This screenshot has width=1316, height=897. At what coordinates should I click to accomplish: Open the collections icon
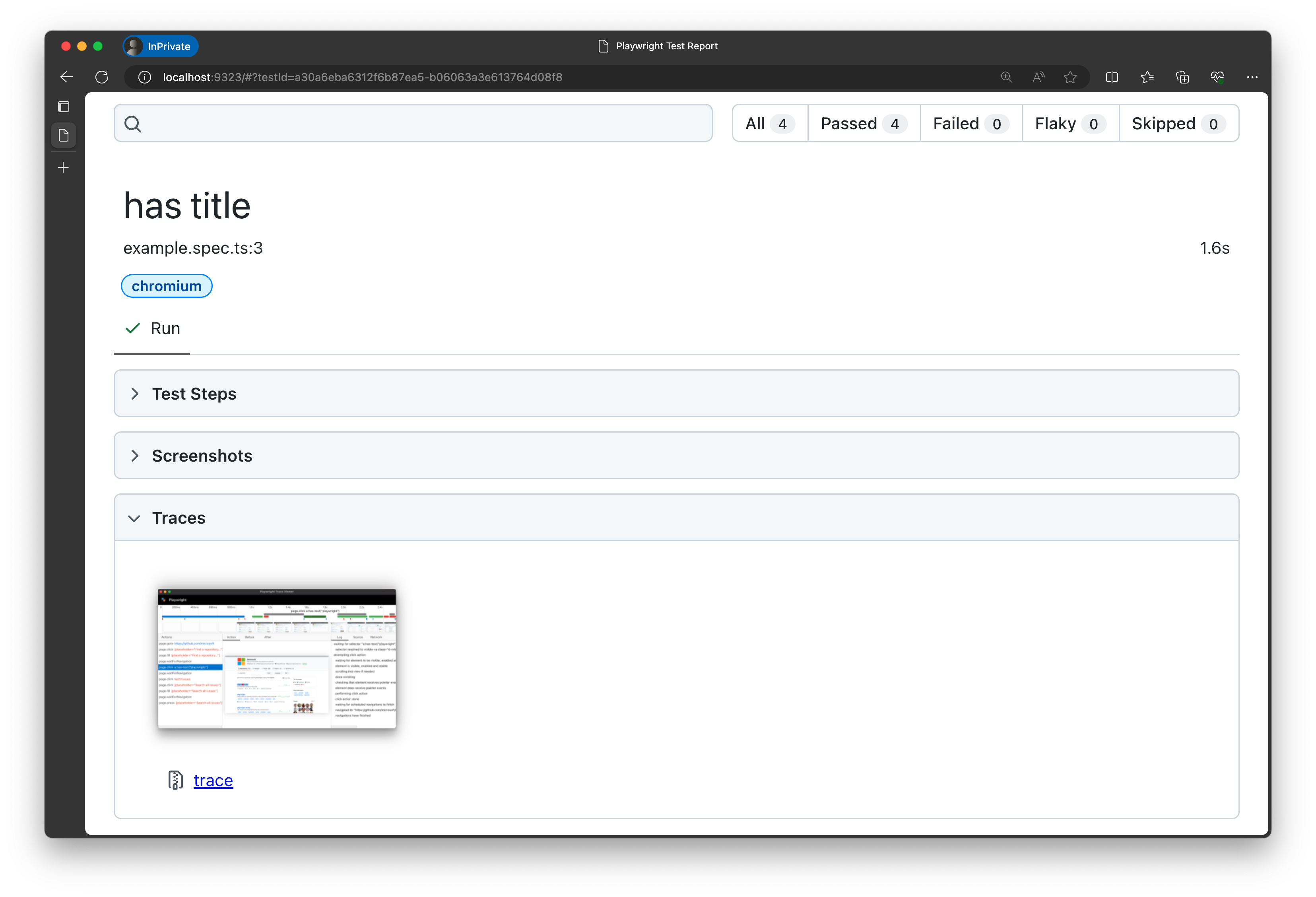(x=1182, y=77)
